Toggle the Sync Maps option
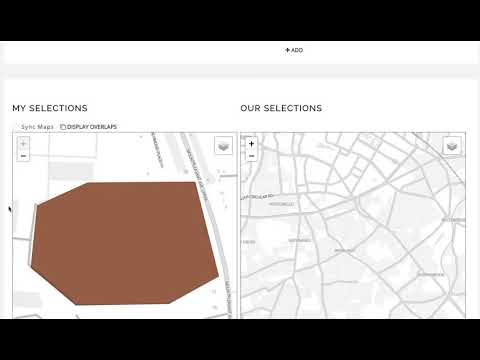 coord(37,127)
